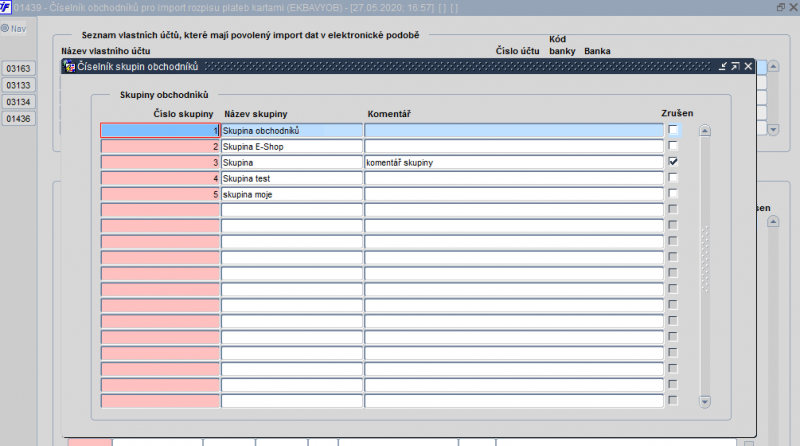Click the application logo icon in the main title bar

(5, 7)
